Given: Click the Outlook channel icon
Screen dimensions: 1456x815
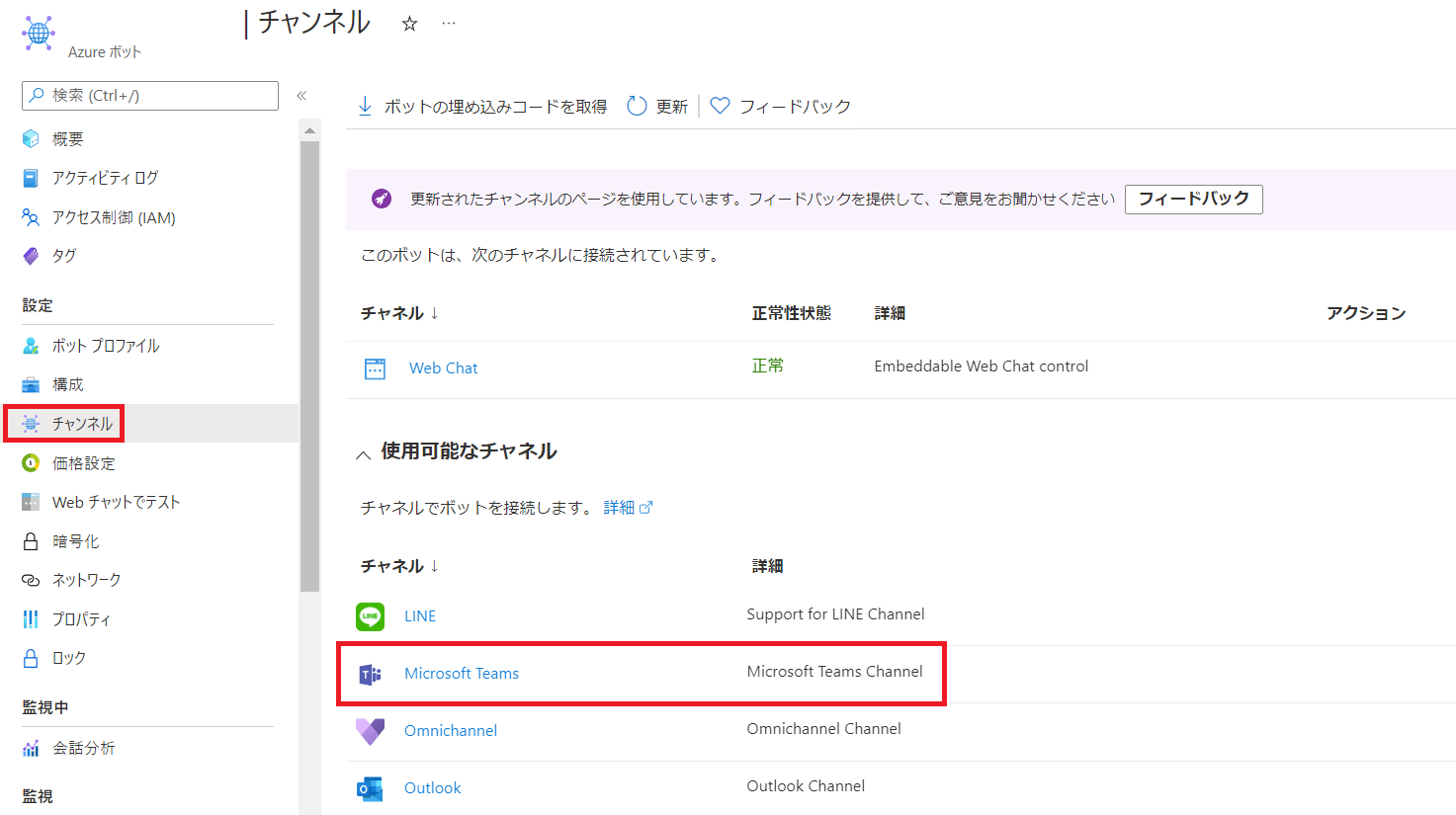Looking at the screenshot, I should [371, 788].
